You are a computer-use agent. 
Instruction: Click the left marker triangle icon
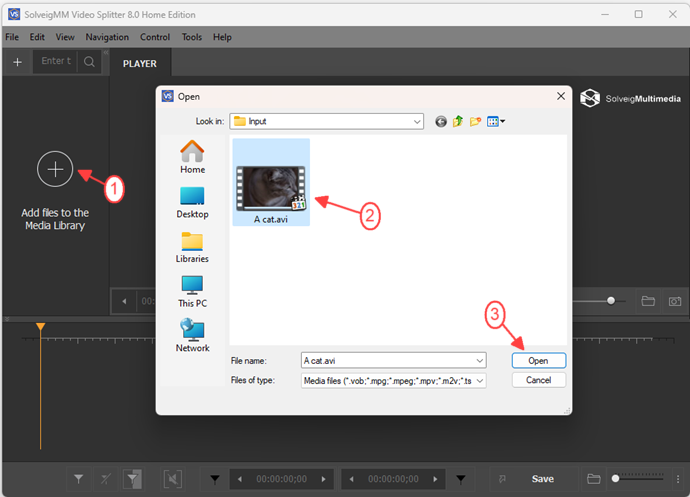point(215,479)
